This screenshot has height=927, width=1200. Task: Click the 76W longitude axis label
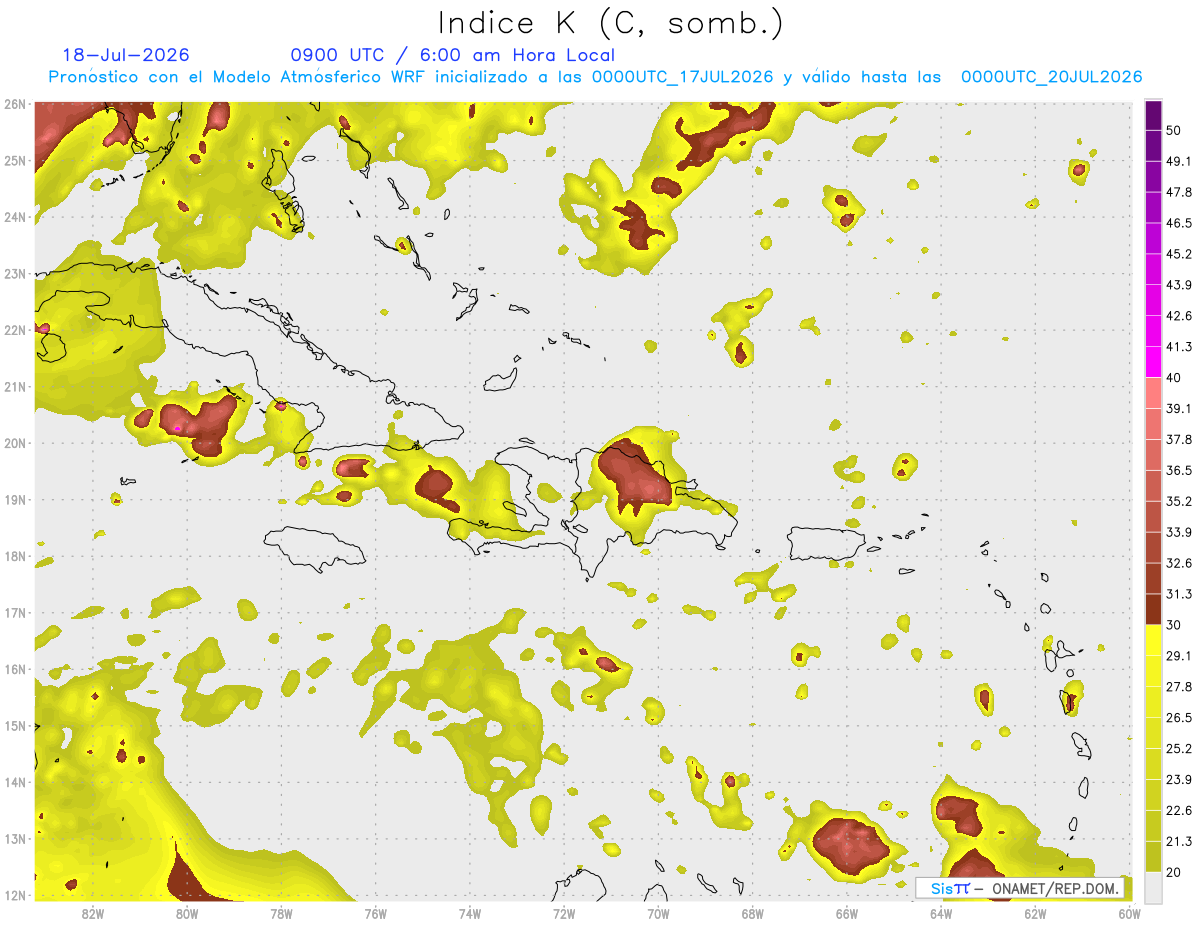click(x=375, y=913)
